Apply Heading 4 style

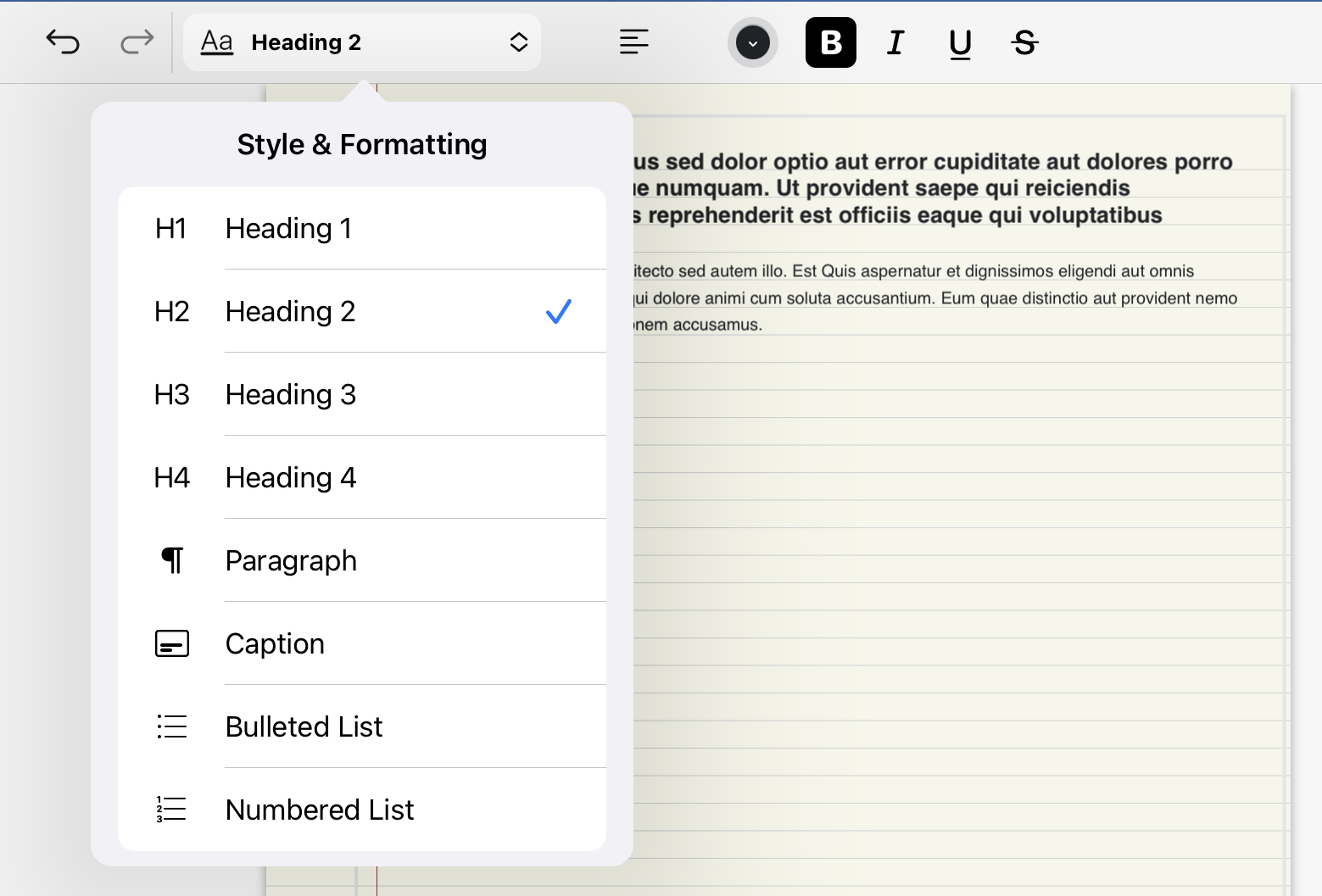pyautogui.click(x=290, y=478)
